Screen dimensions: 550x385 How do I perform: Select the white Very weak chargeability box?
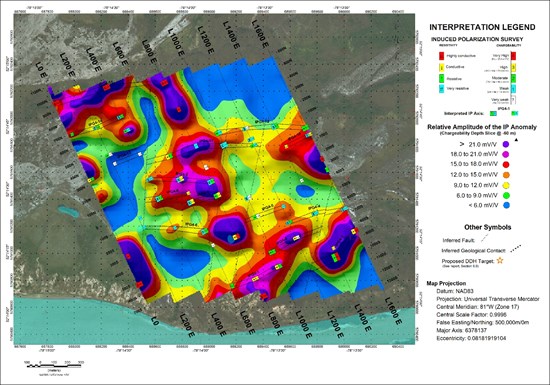(x=513, y=100)
